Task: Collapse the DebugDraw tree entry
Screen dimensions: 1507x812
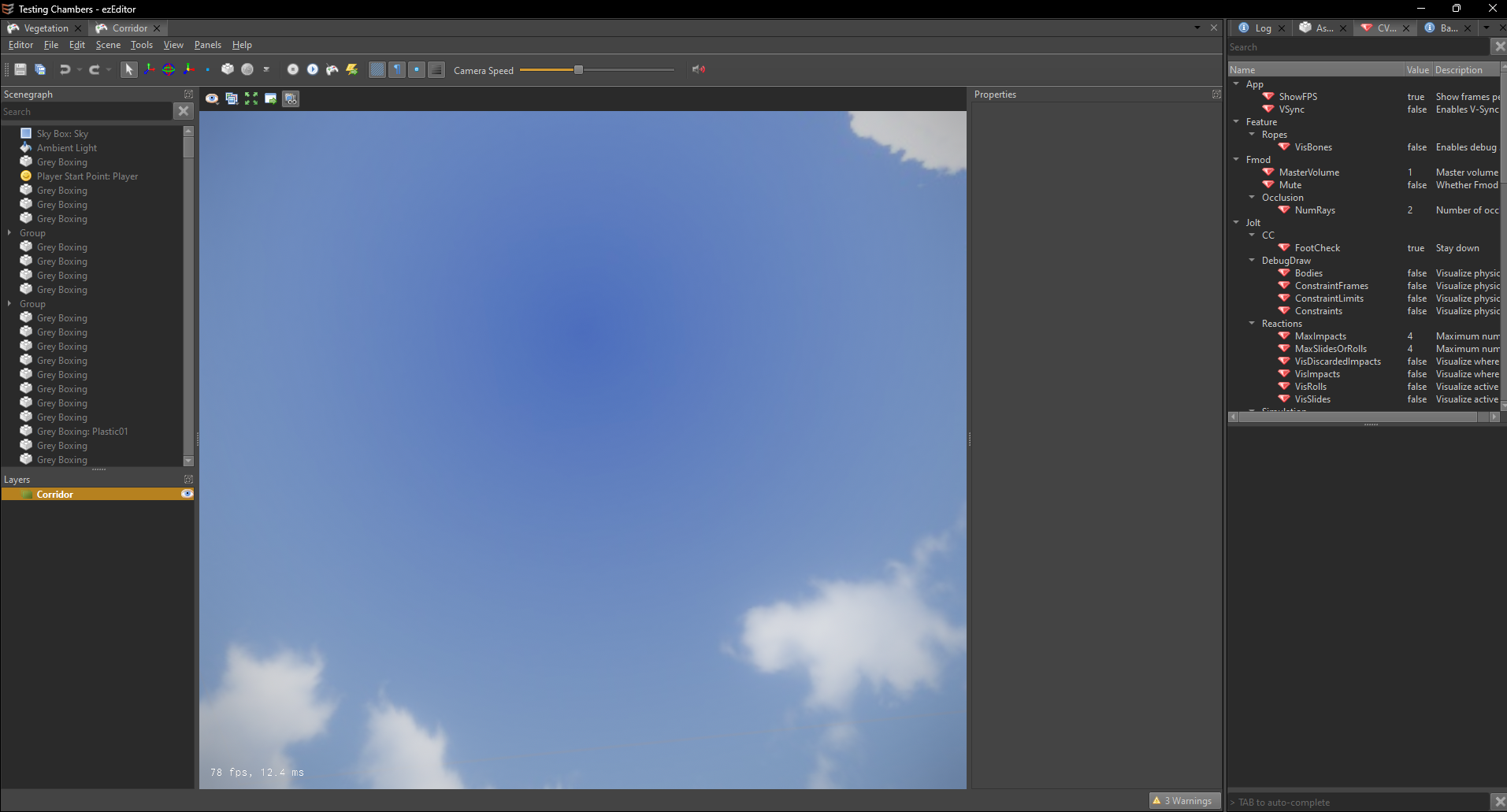Action: [x=1252, y=260]
